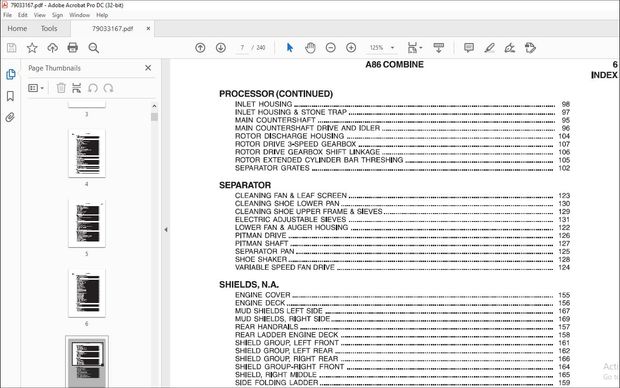Click the thumbnails panel scrollbar thumb

[154, 117]
